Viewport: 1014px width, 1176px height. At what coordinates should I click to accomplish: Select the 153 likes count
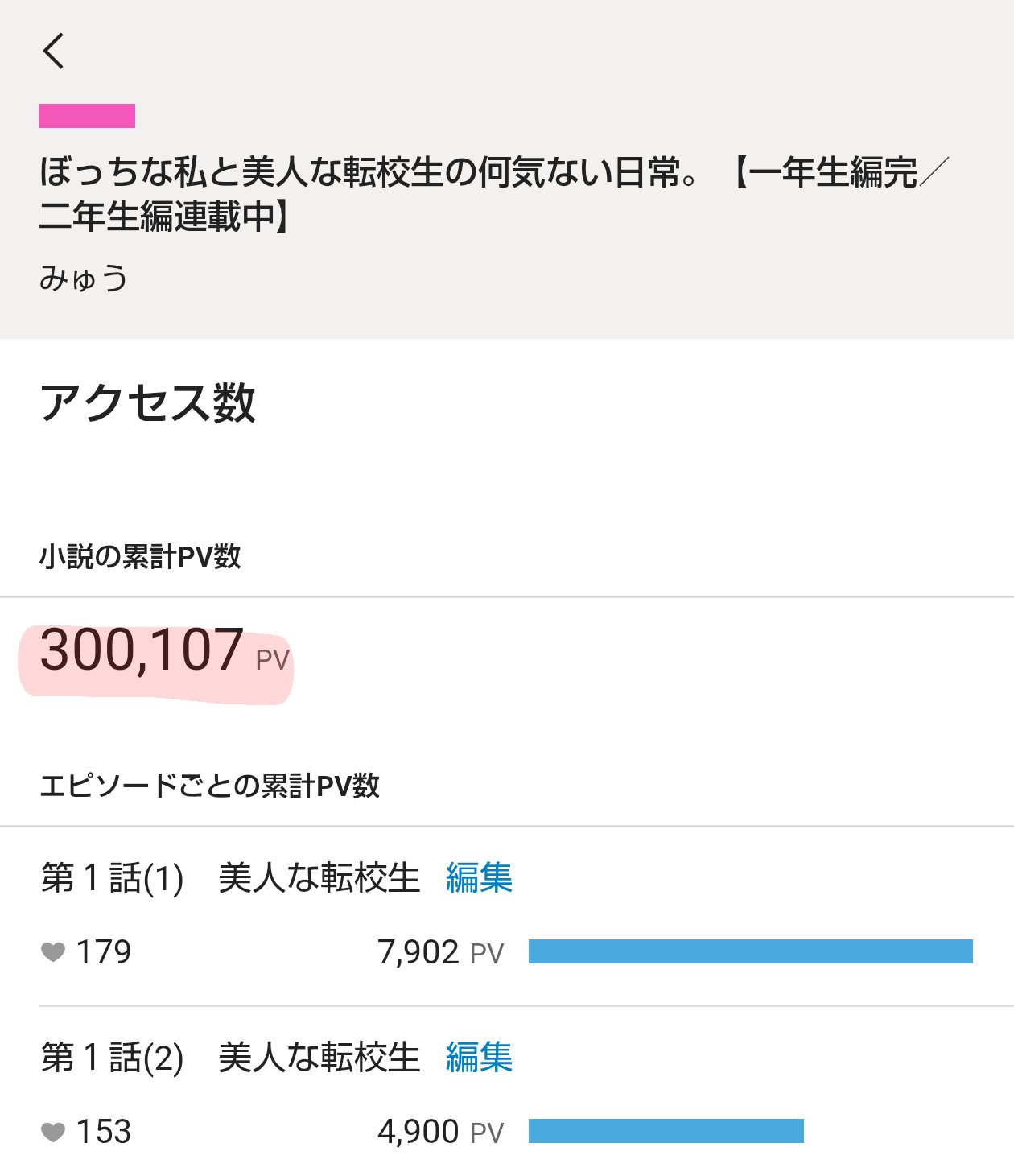[x=104, y=1132]
